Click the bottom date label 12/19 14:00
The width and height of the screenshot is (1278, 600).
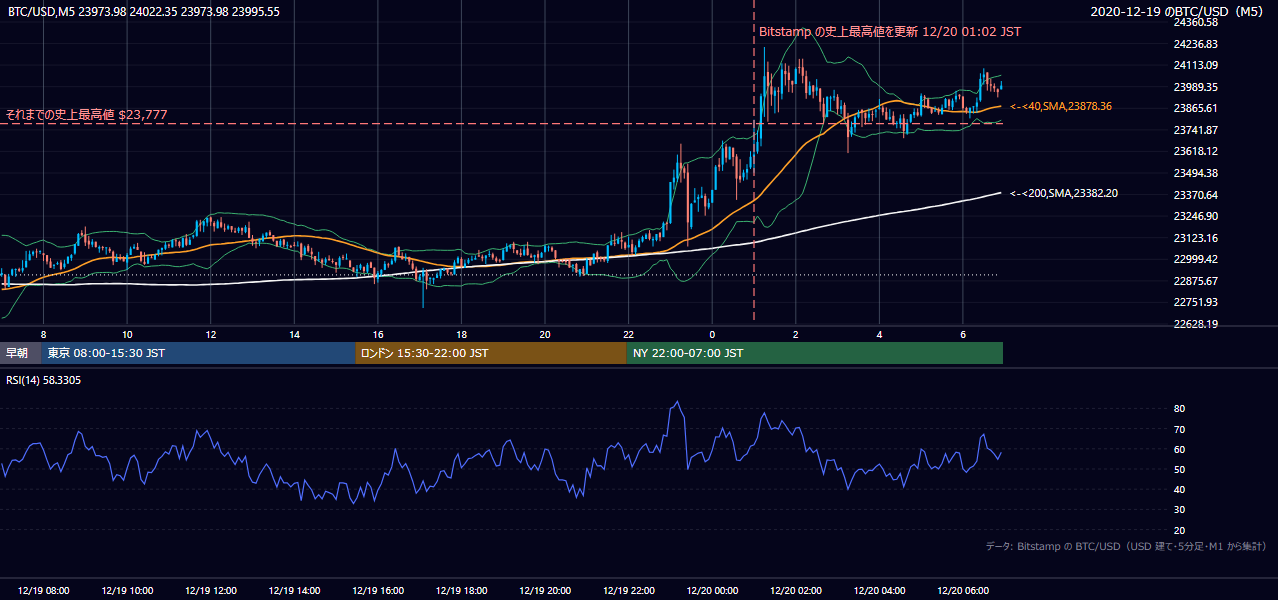[295, 591]
